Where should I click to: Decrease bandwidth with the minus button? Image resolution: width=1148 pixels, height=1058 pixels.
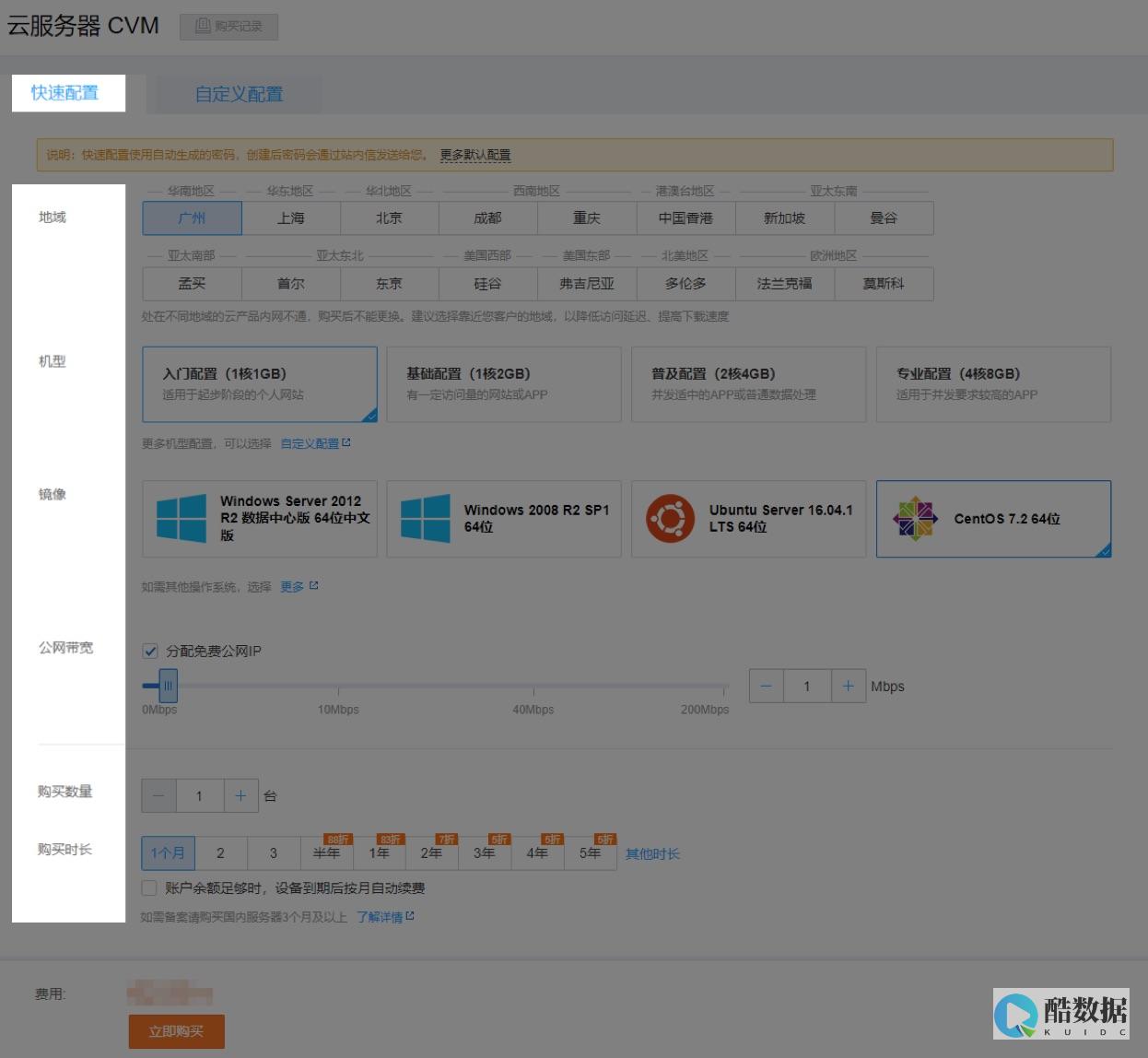coord(767,687)
